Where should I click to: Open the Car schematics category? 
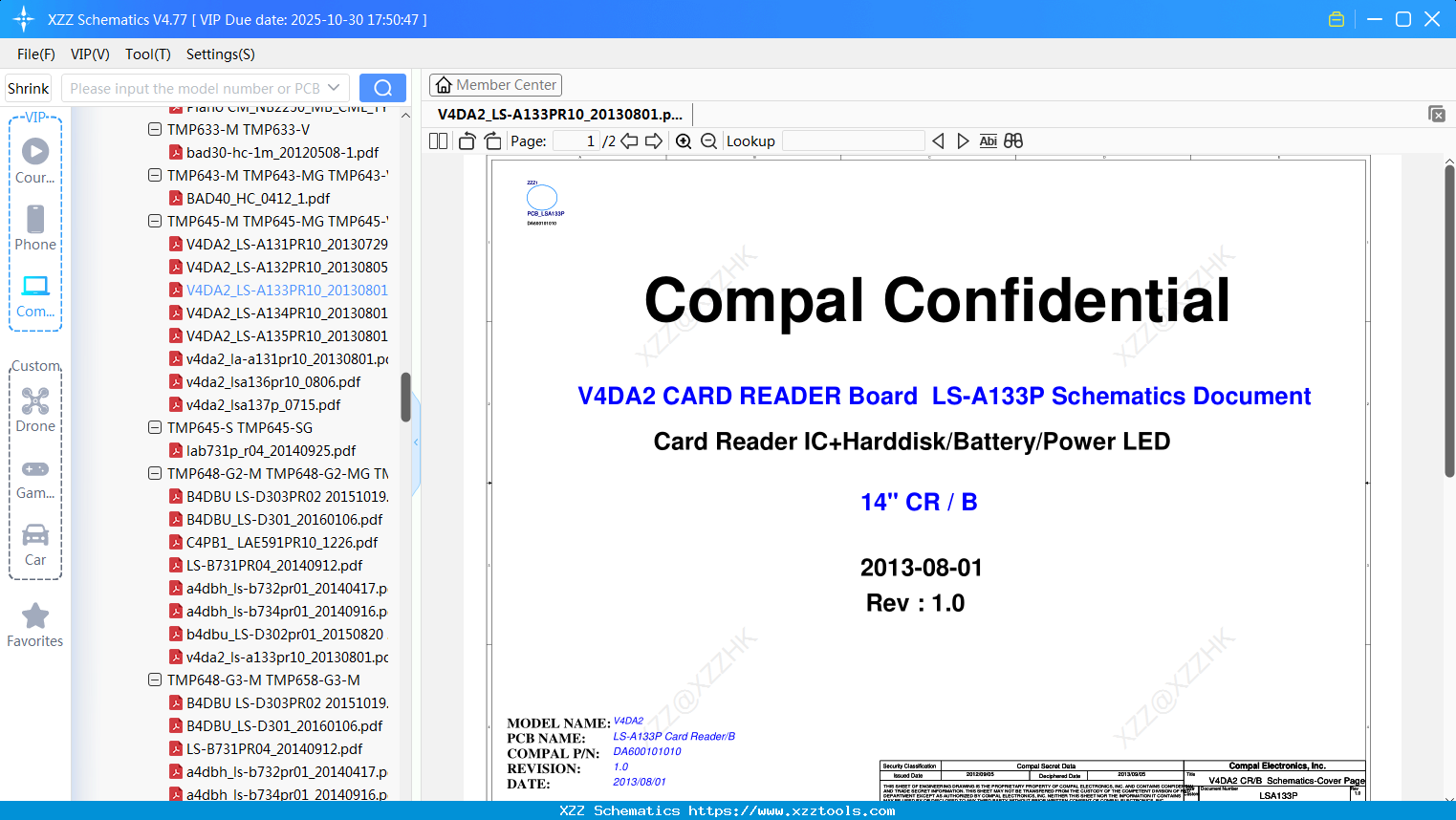35,544
